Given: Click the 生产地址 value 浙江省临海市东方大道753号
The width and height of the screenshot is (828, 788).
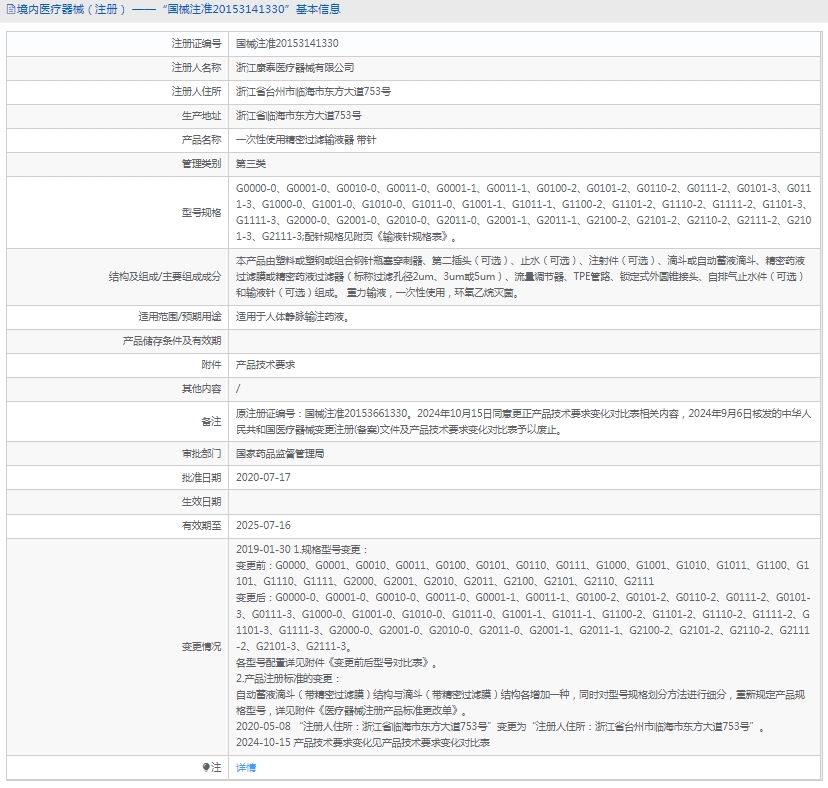Looking at the screenshot, I should pyautogui.click(x=298, y=116).
